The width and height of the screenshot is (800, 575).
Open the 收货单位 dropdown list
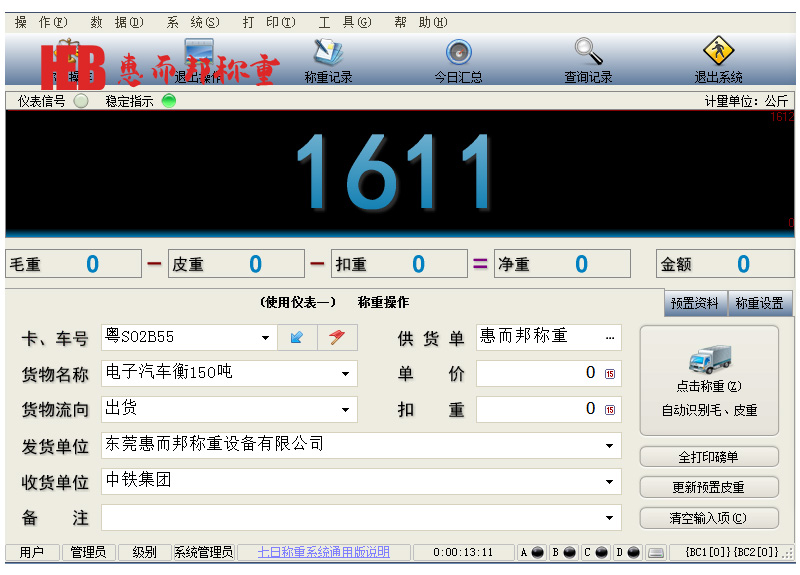(x=610, y=482)
